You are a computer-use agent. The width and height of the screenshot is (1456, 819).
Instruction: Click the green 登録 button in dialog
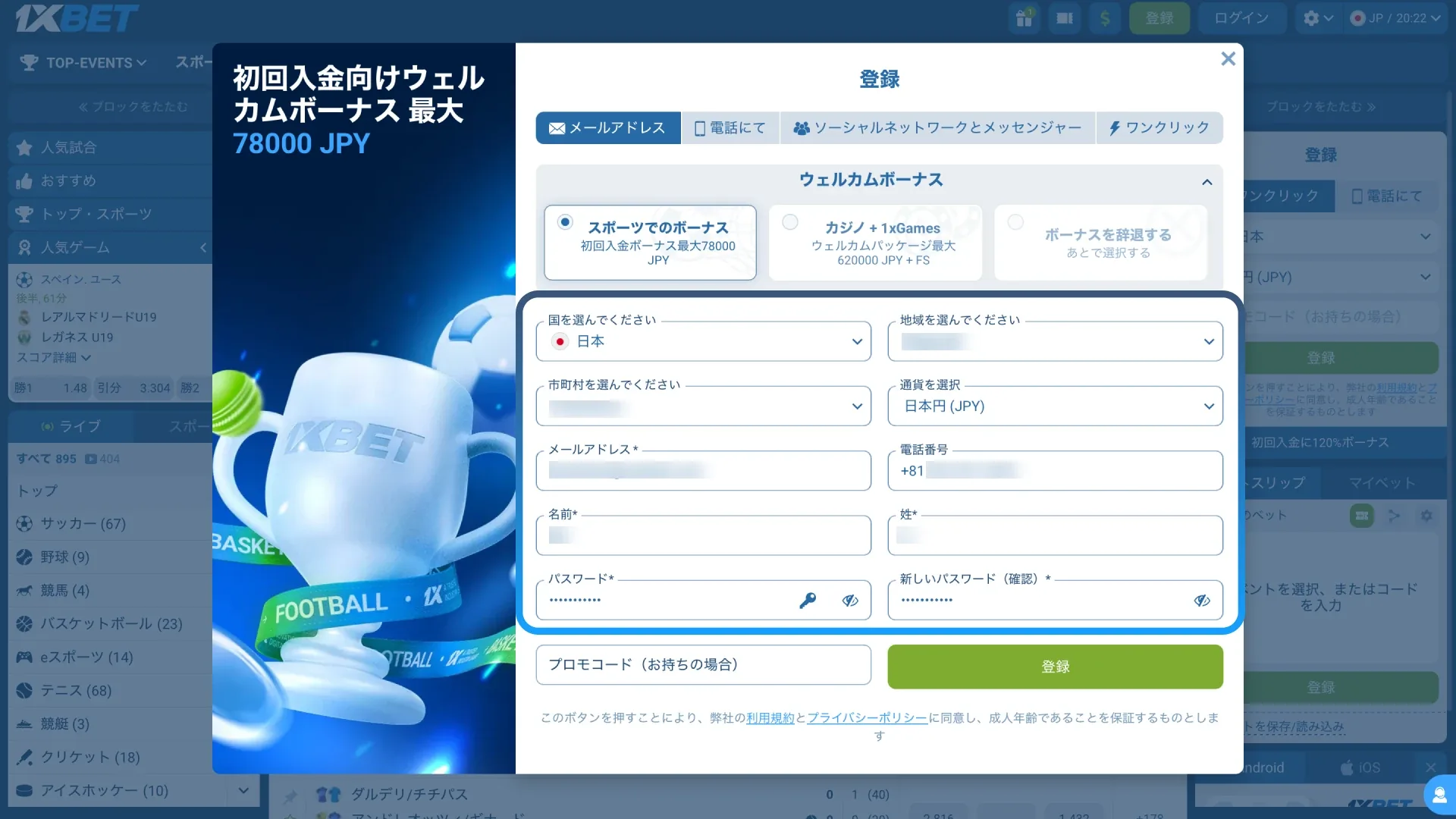pos(1055,667)
